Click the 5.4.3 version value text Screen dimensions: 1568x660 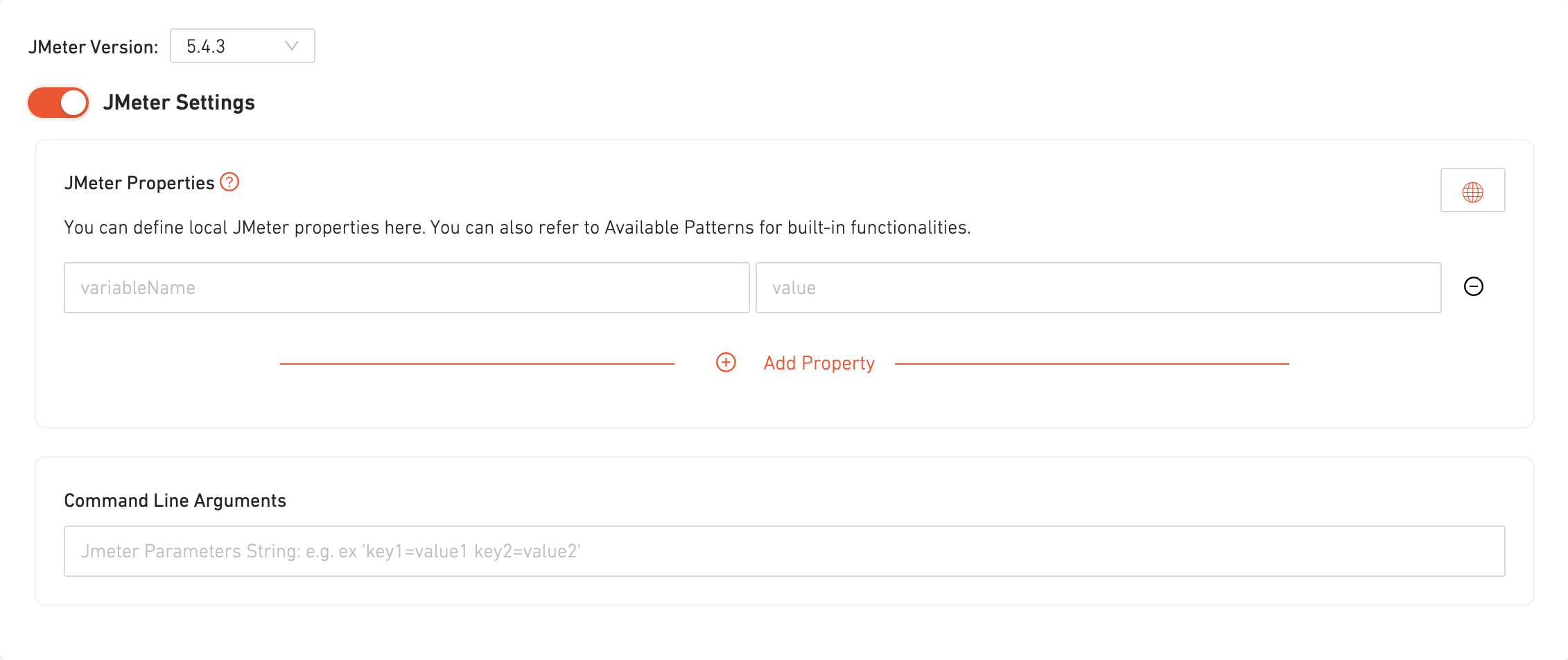(206, 46)
